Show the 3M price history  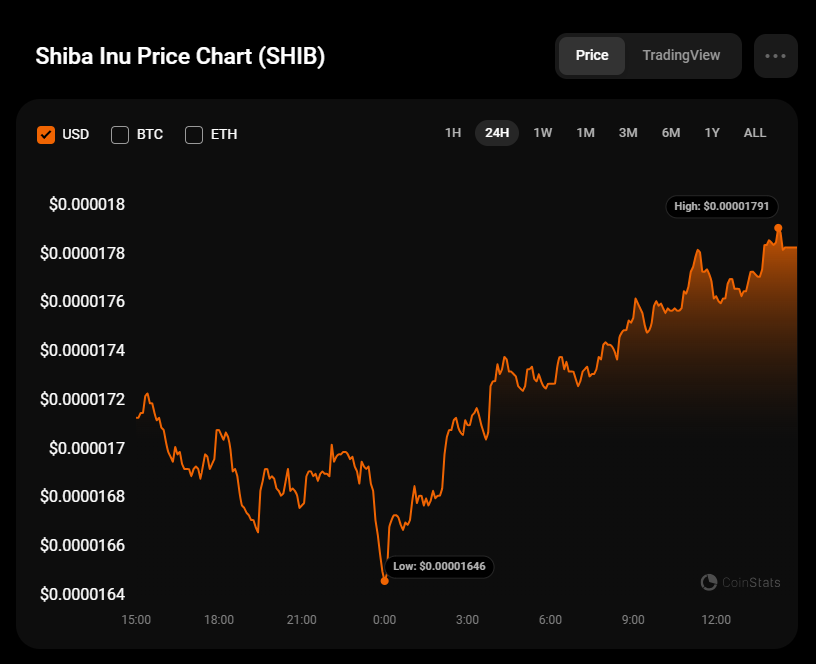click(628, 133)
